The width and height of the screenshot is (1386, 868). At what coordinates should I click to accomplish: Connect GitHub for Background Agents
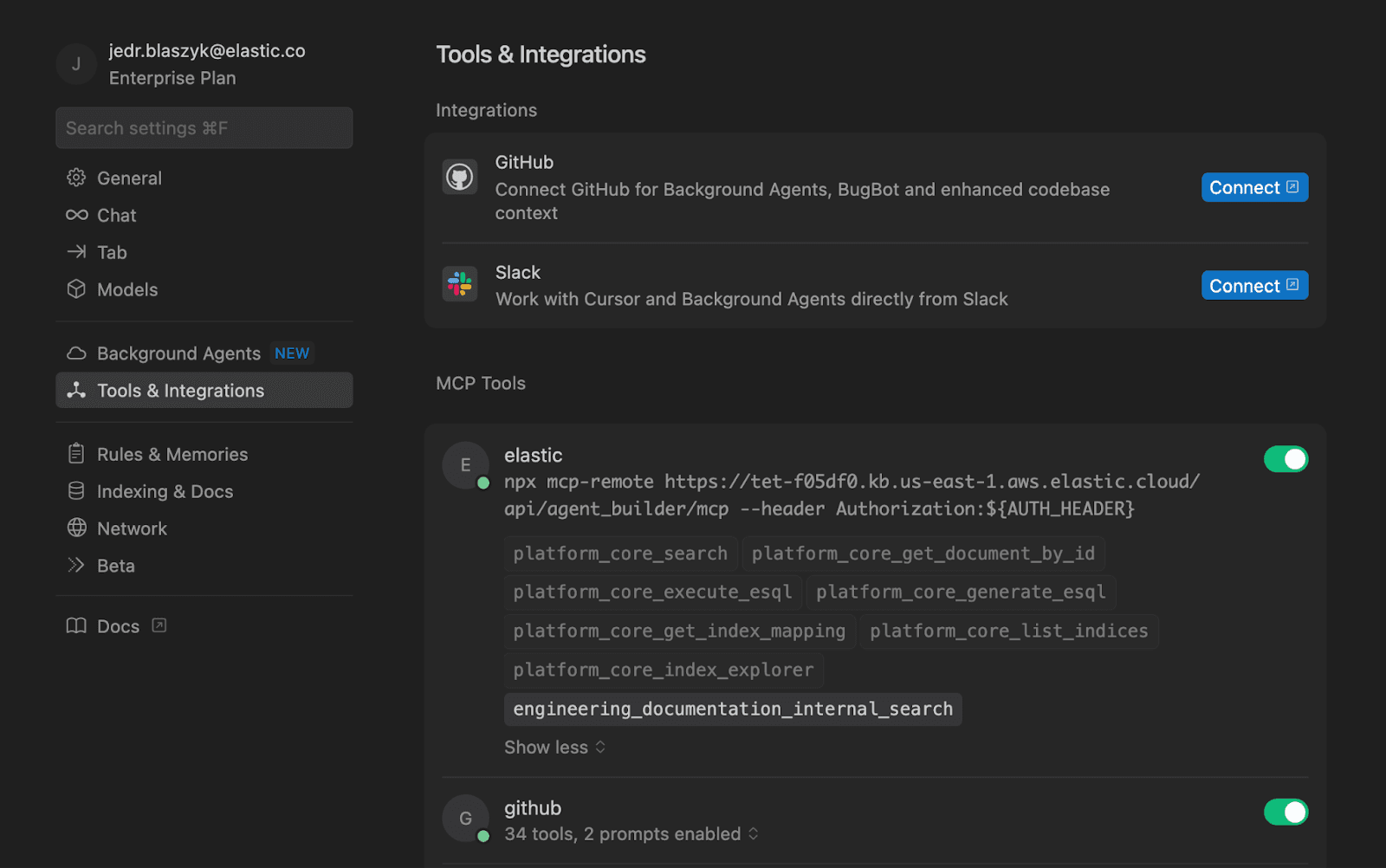[x=1253, y=187]
